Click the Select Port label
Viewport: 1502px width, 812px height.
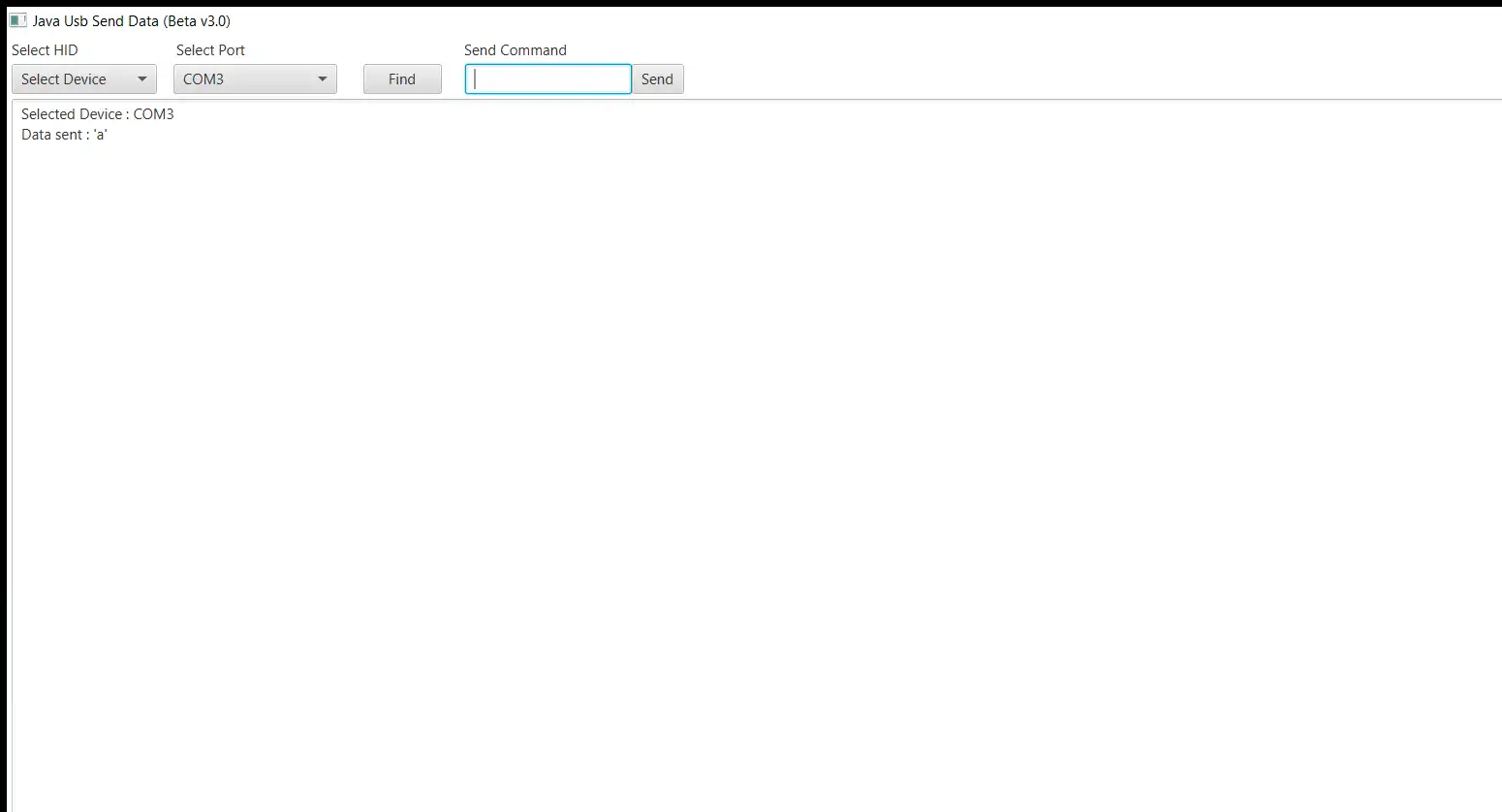click(210, 50)
